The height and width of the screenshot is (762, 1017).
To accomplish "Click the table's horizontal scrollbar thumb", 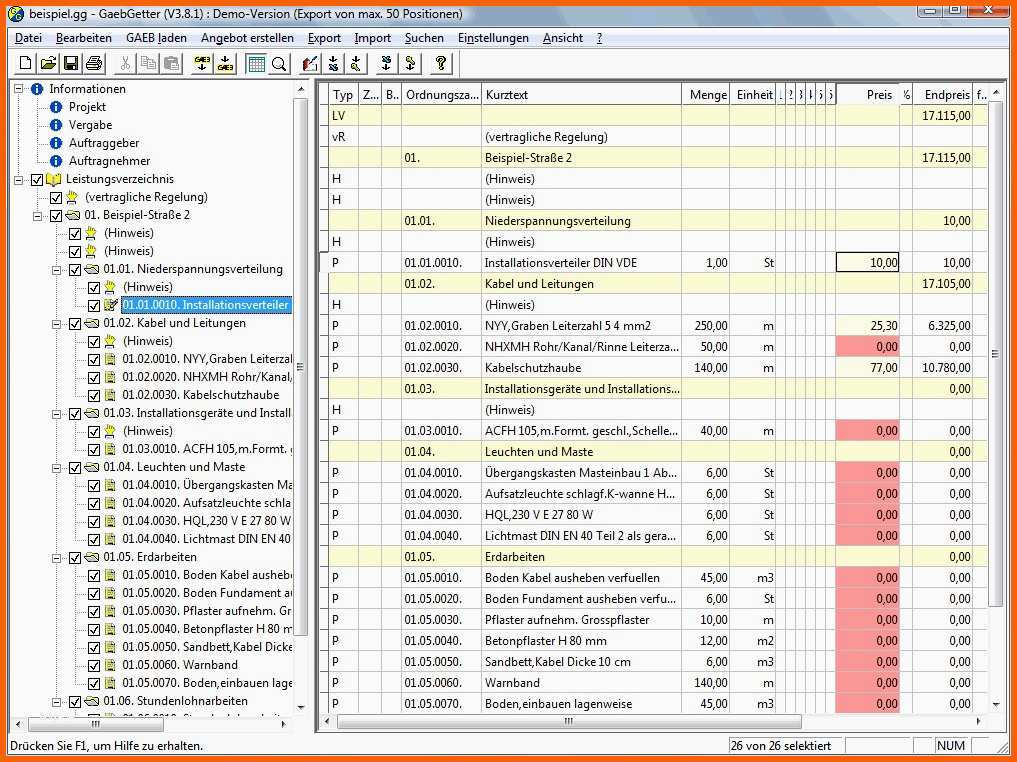I will point(568,721).
